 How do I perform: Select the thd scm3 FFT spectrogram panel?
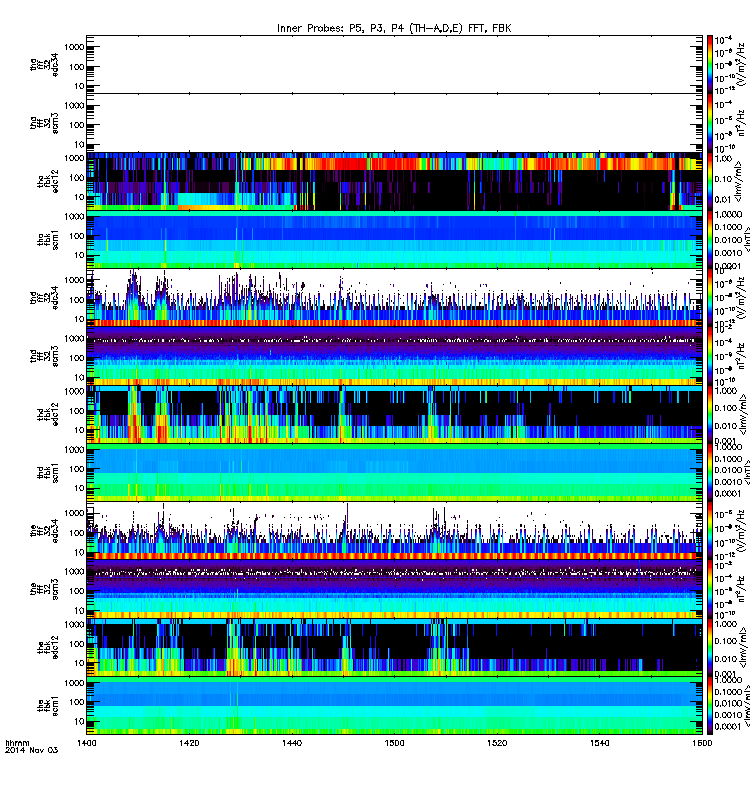coord(394,356)
